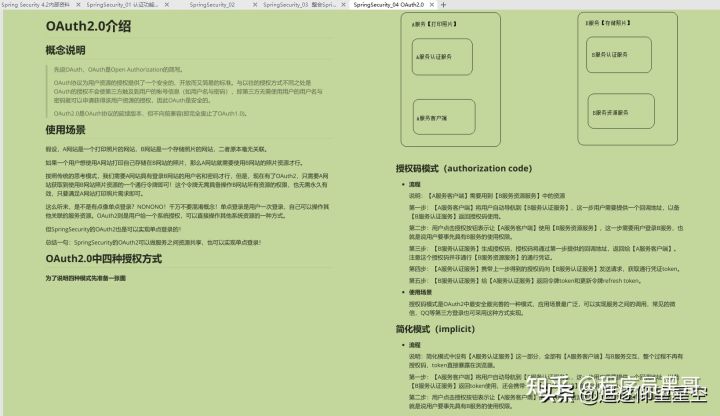Viewport: 720px width, 416px height.
Task: Click the 概念说明 heading
Action: [x=65, y=50]
